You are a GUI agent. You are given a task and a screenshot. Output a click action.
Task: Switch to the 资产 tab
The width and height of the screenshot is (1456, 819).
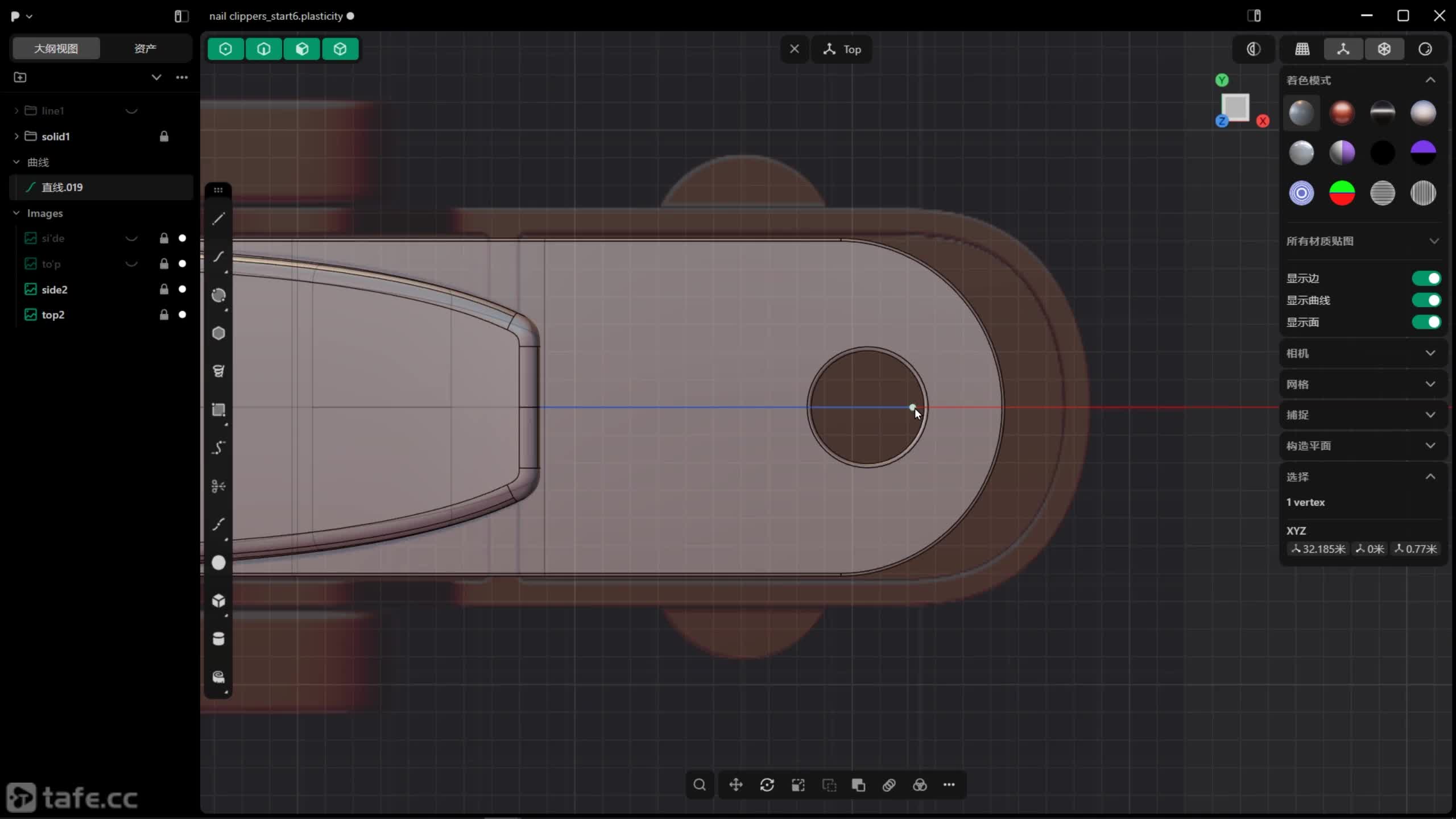coord(145,48)
